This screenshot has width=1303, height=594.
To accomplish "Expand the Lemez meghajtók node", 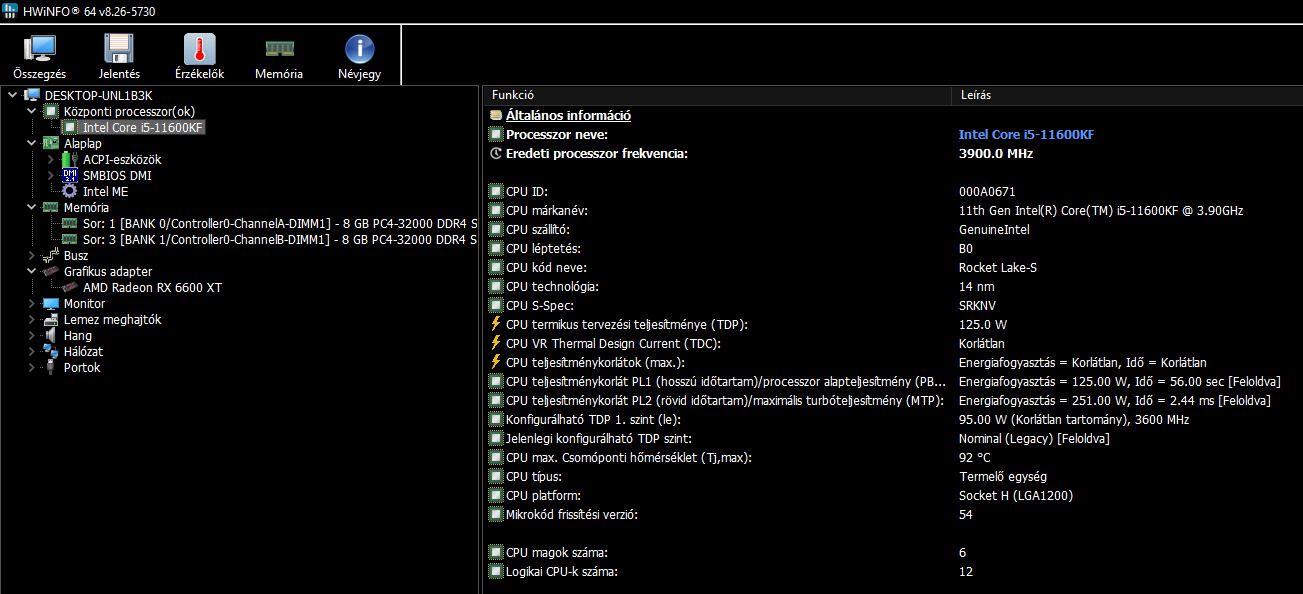I will point(32,319).
